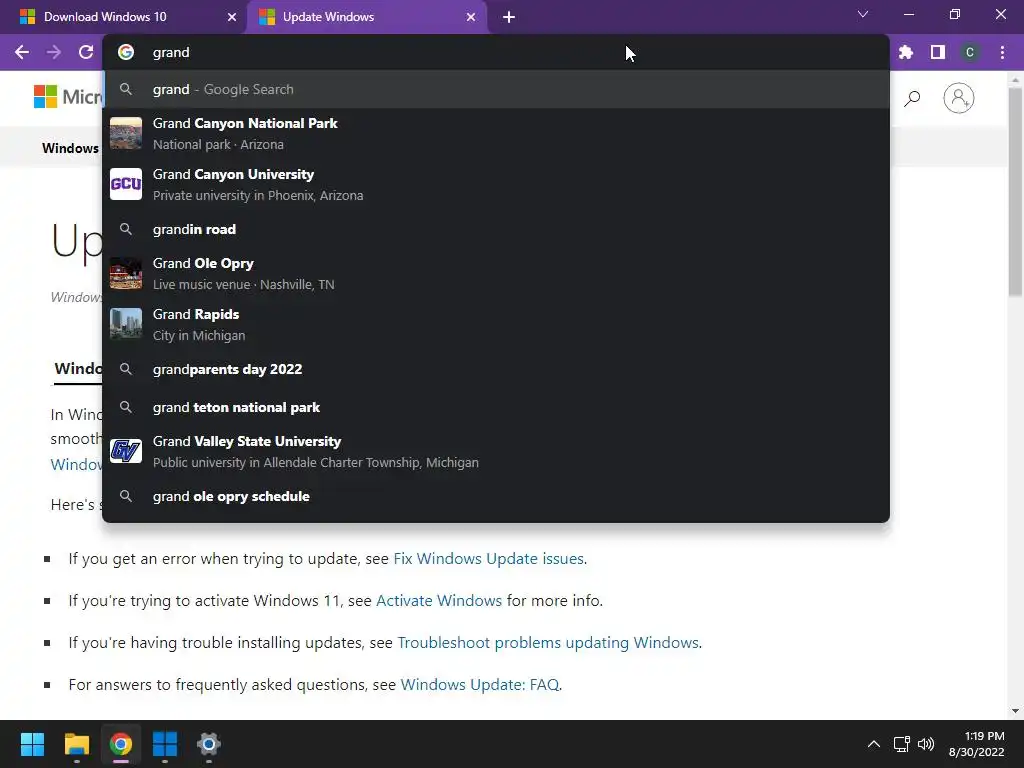Open File Explorer from the taskbar
This screenshot has width=1024, height=768.
tap(76, 744)
